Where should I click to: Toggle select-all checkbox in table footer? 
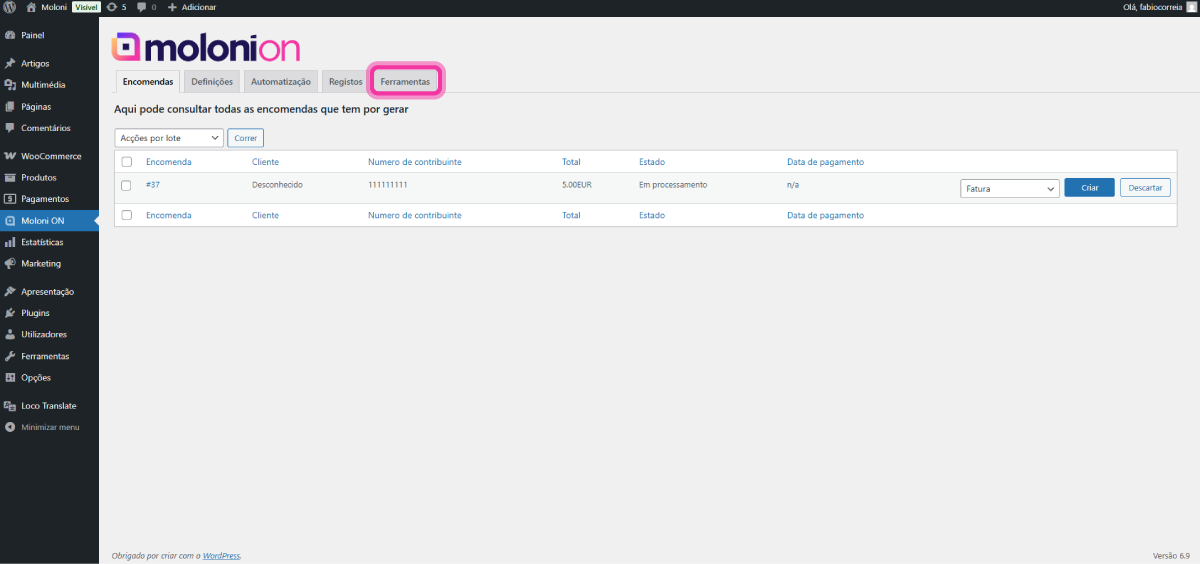click(x=126, y=215)
